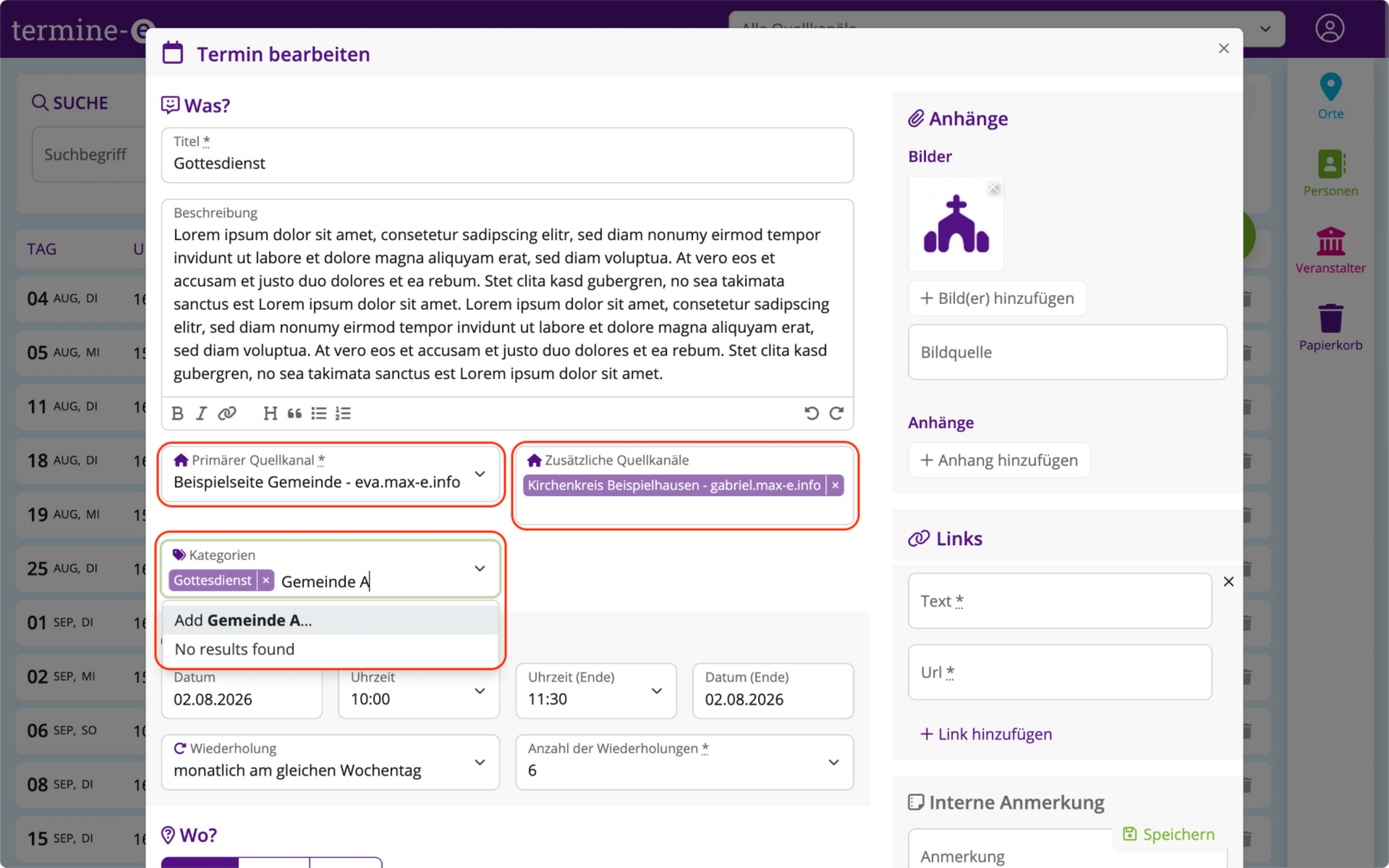Open Veranstalter in the right sidebar
This screenshot has height=868, width=1389.
[1330, 250]
